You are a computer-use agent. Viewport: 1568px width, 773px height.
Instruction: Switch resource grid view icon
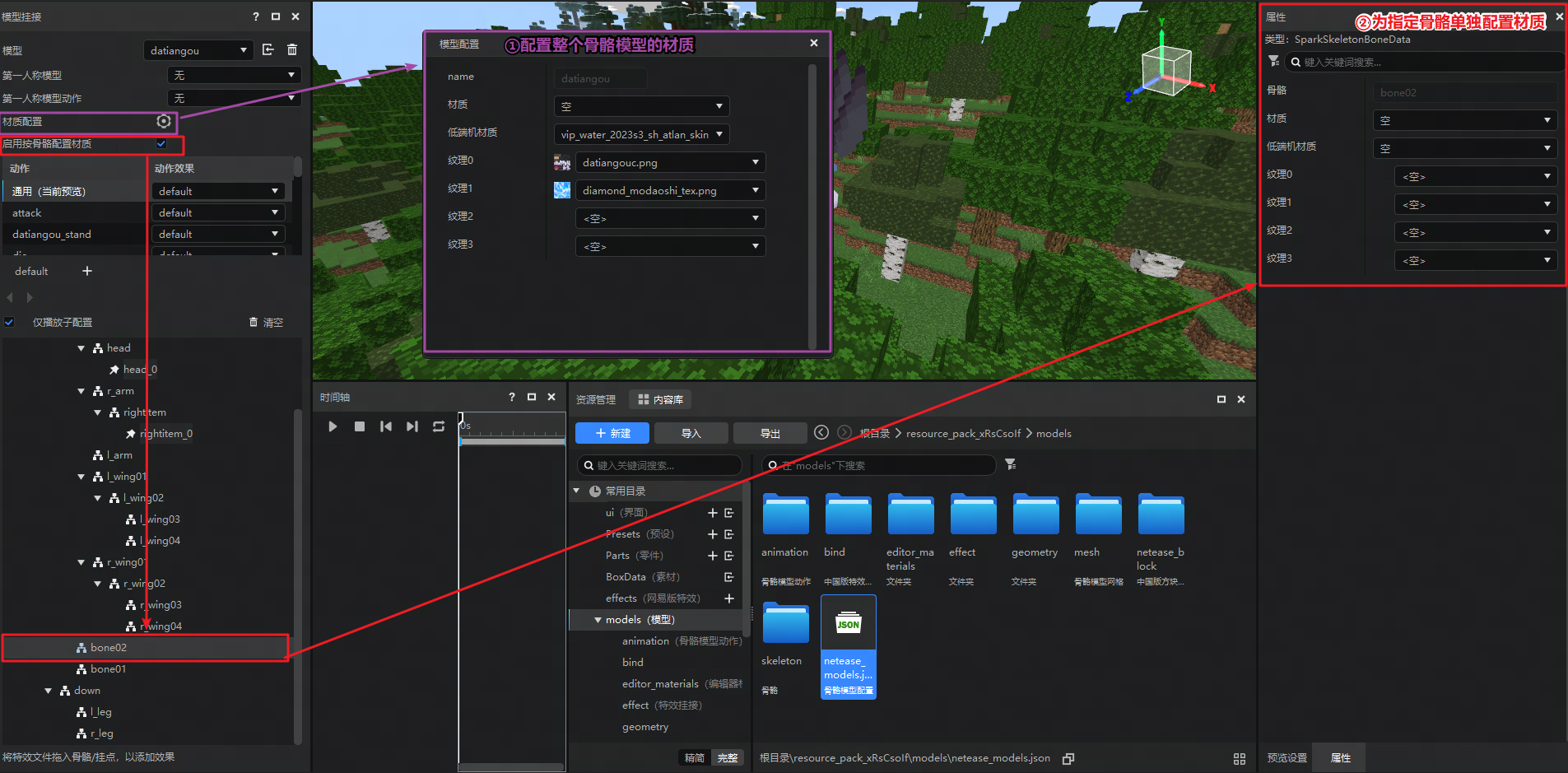point(1240,759)
